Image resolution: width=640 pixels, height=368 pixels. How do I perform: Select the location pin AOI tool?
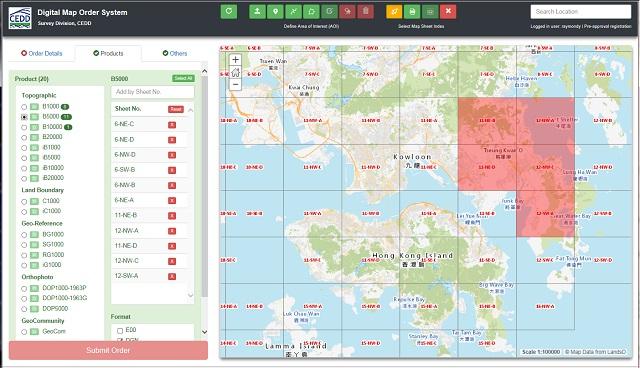[x=275, y=11]
